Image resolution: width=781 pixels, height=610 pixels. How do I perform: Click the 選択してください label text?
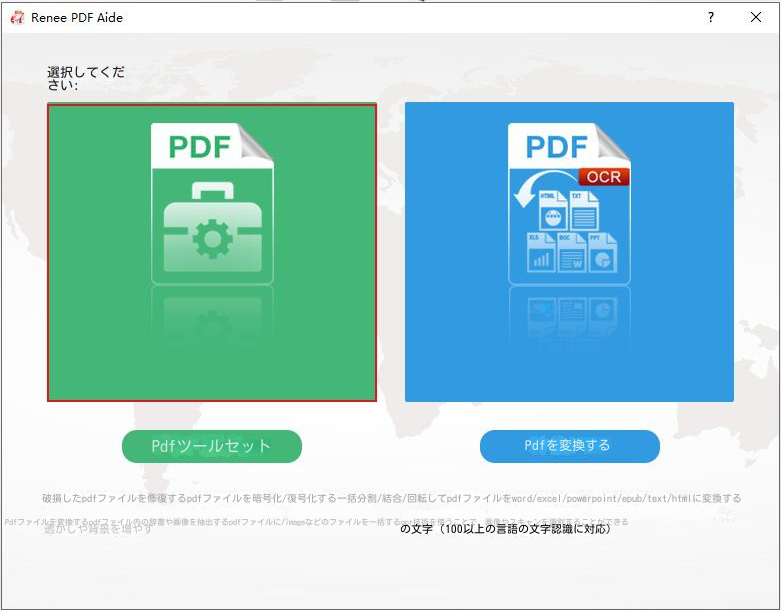pos(86,79)
